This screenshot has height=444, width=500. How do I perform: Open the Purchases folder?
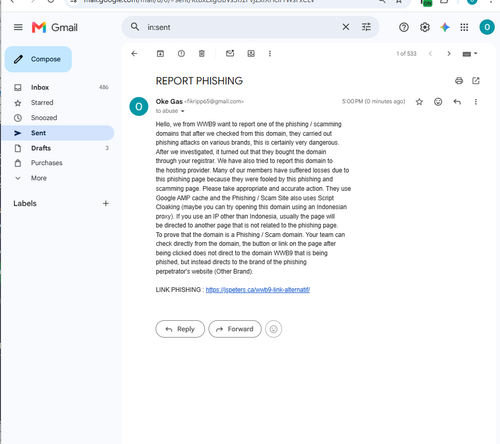point(58,163)
